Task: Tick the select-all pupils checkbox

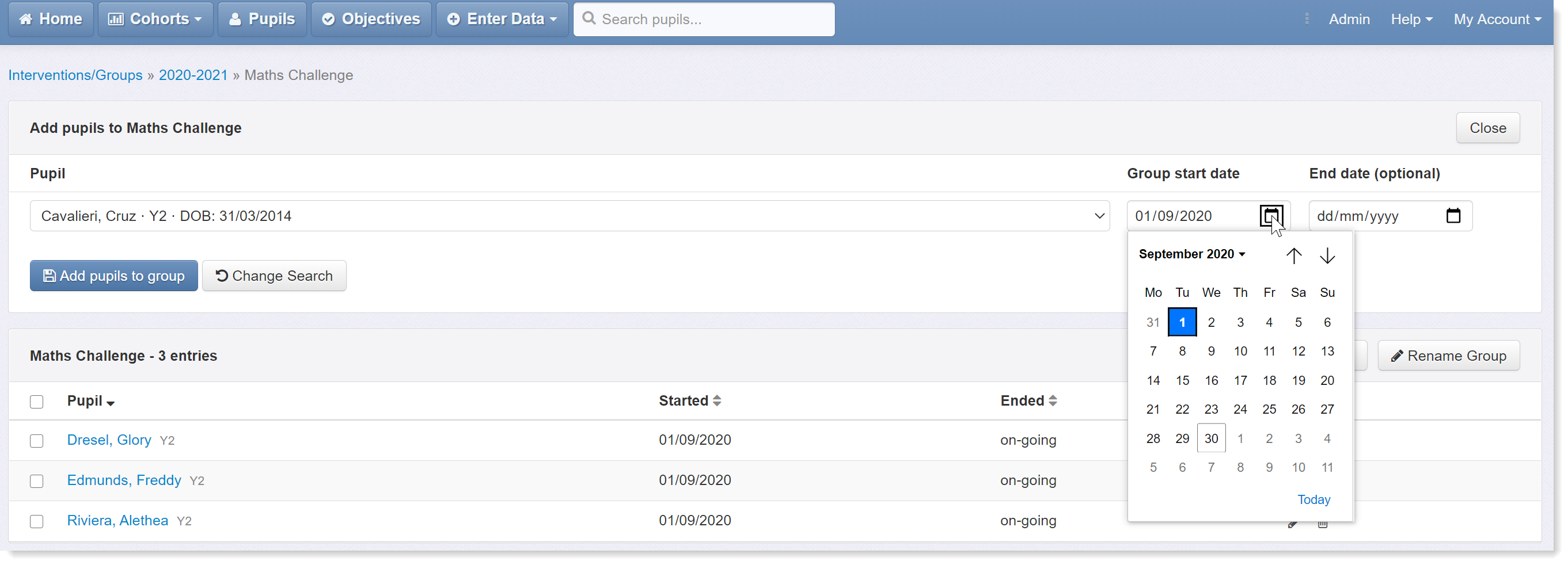Action: point(36,402)
